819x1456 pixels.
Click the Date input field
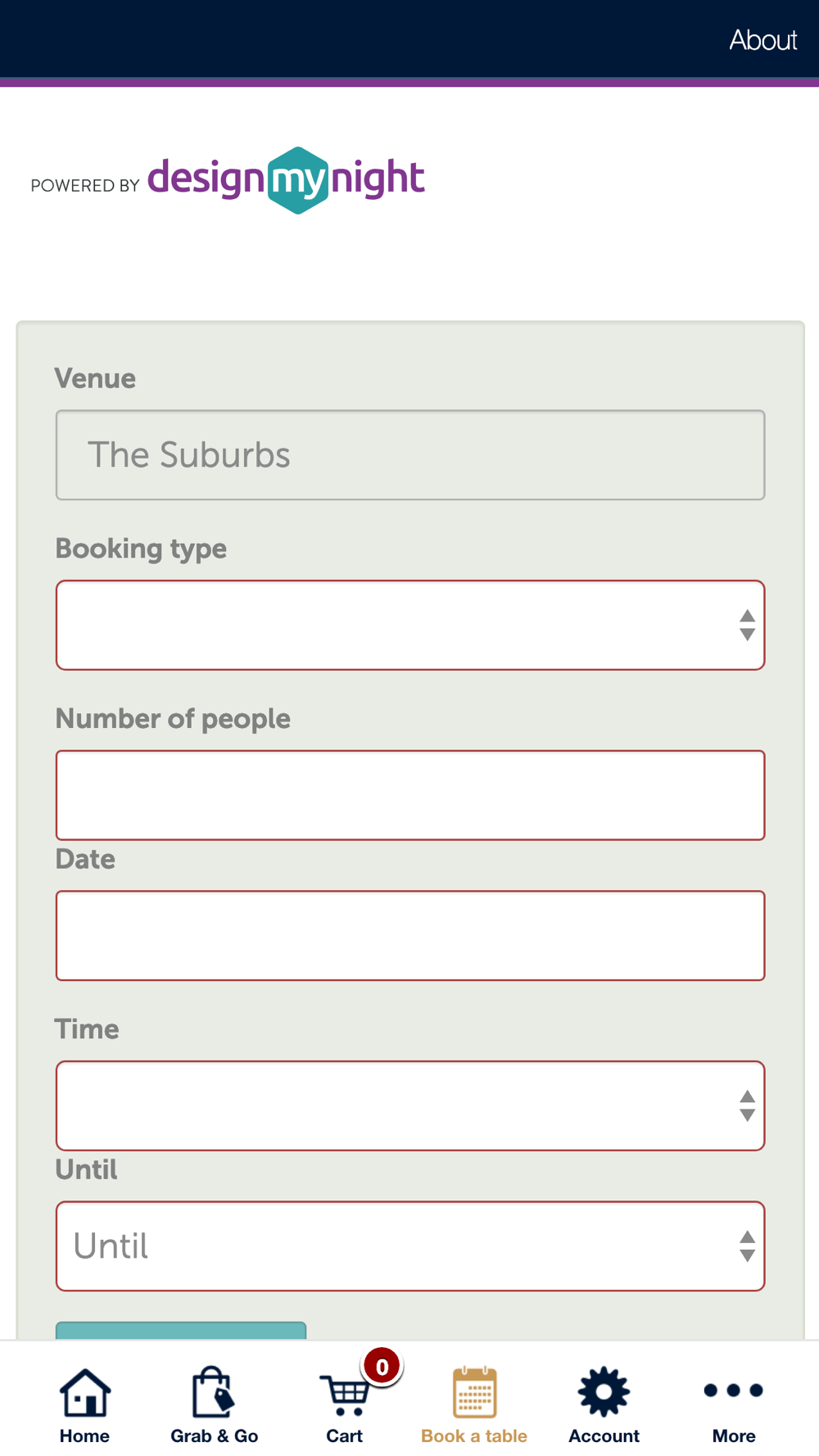(x=410, y=936)
